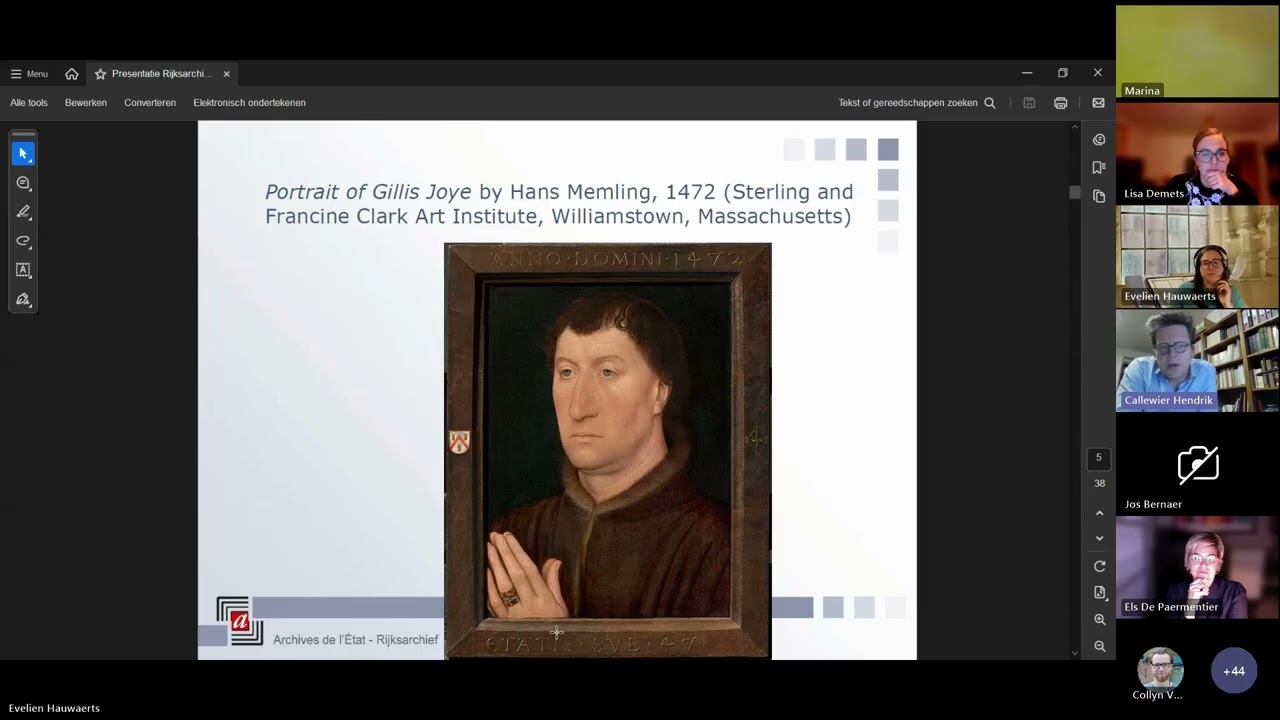Zoom in with the plus magnifier
Screen dimensions: 1280x720
pyautogui.click(x=1099, y=620)
